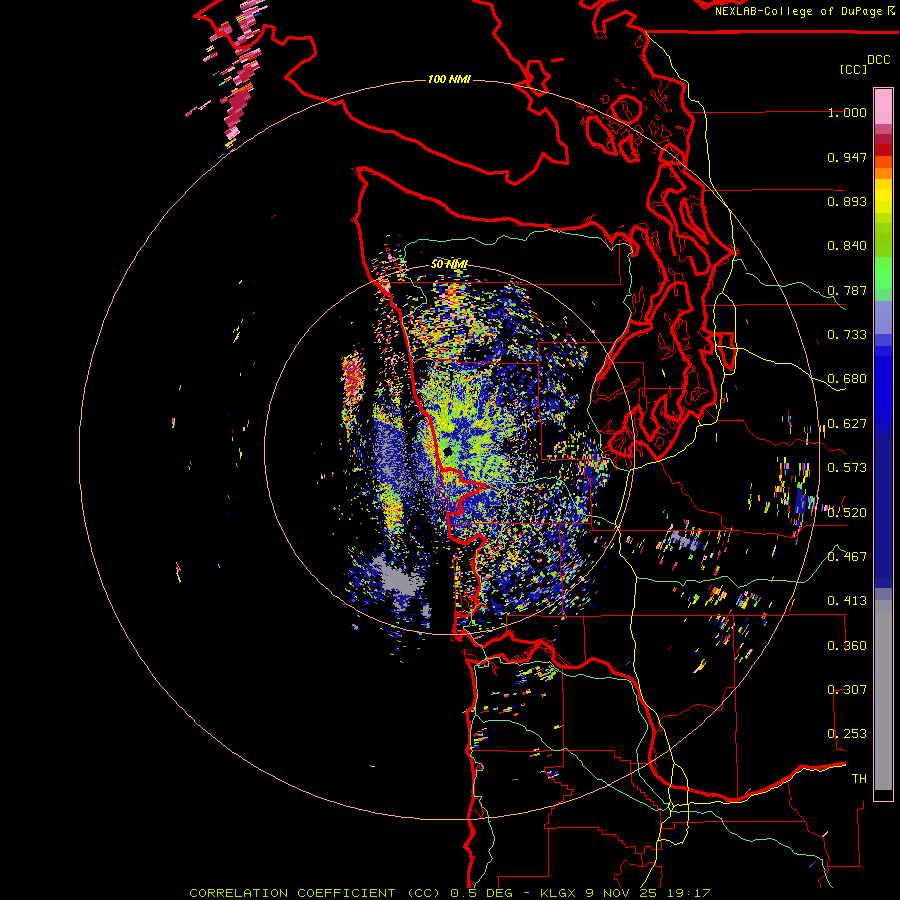Click the 0.893 scale value
900x900 pixels.
tap(847, 201)
